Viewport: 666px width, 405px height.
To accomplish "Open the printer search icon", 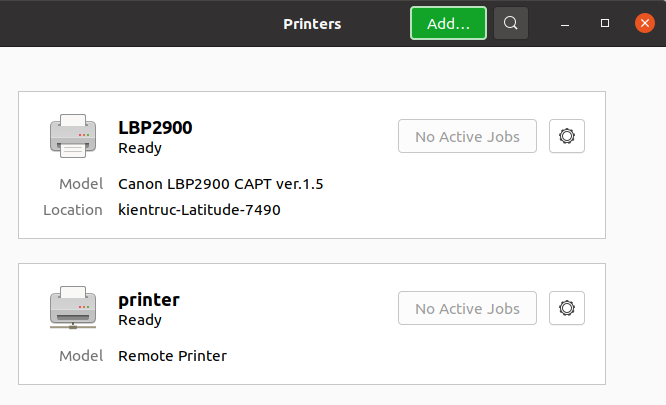I will 511,23.
